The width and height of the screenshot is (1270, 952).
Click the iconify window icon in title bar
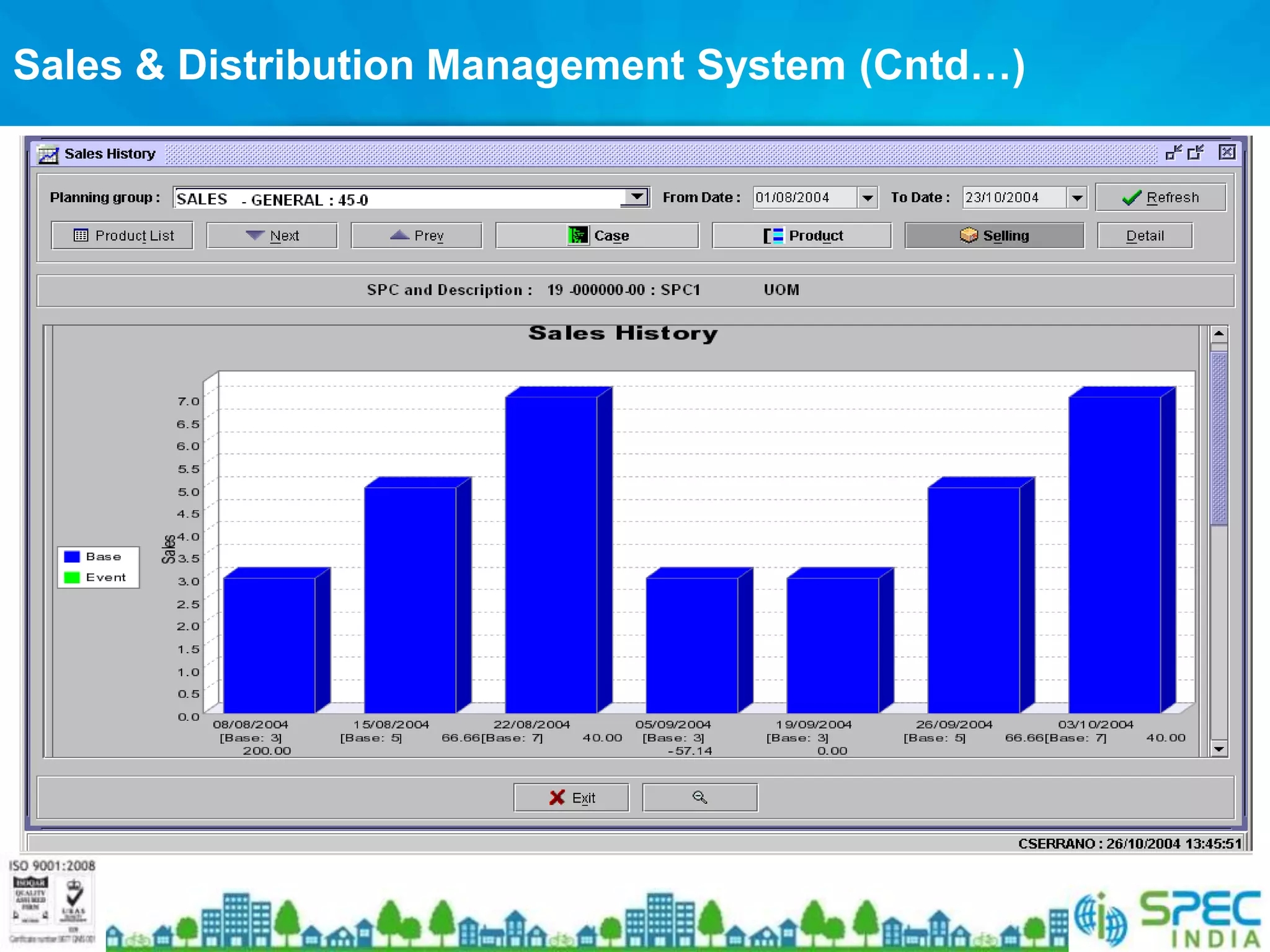point(1173,152)
